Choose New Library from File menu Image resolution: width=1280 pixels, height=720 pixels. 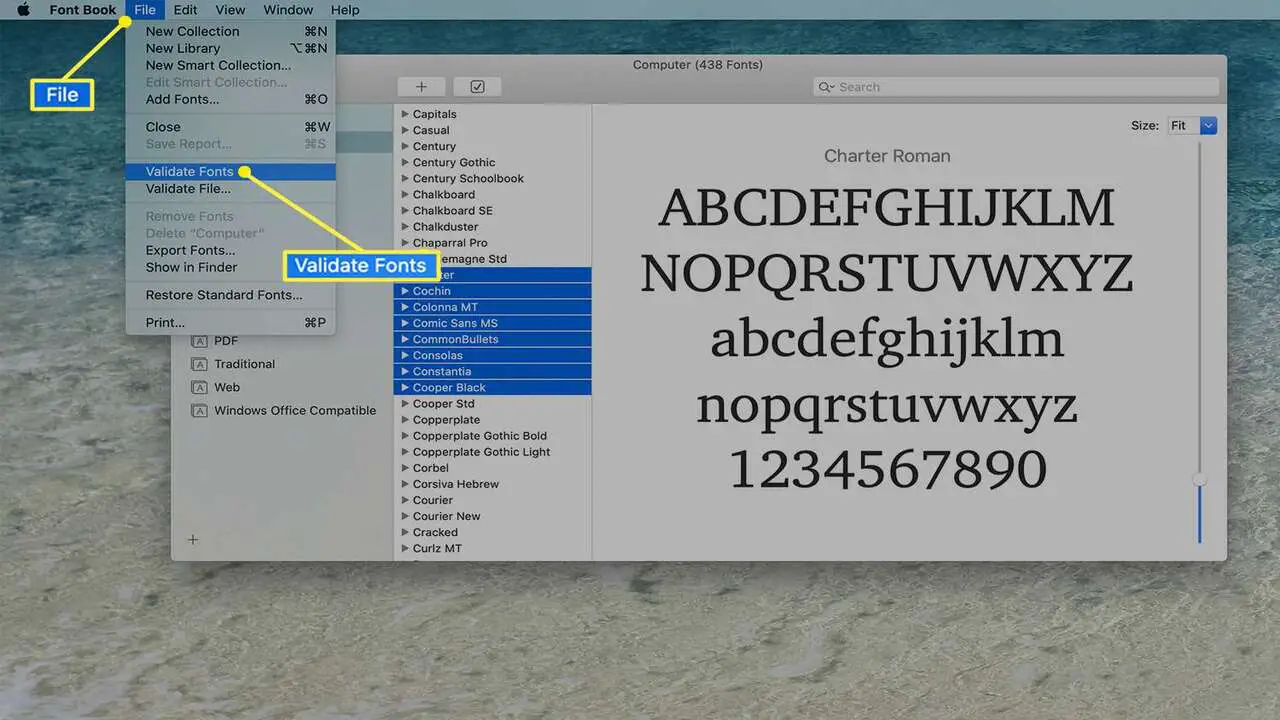231,48
